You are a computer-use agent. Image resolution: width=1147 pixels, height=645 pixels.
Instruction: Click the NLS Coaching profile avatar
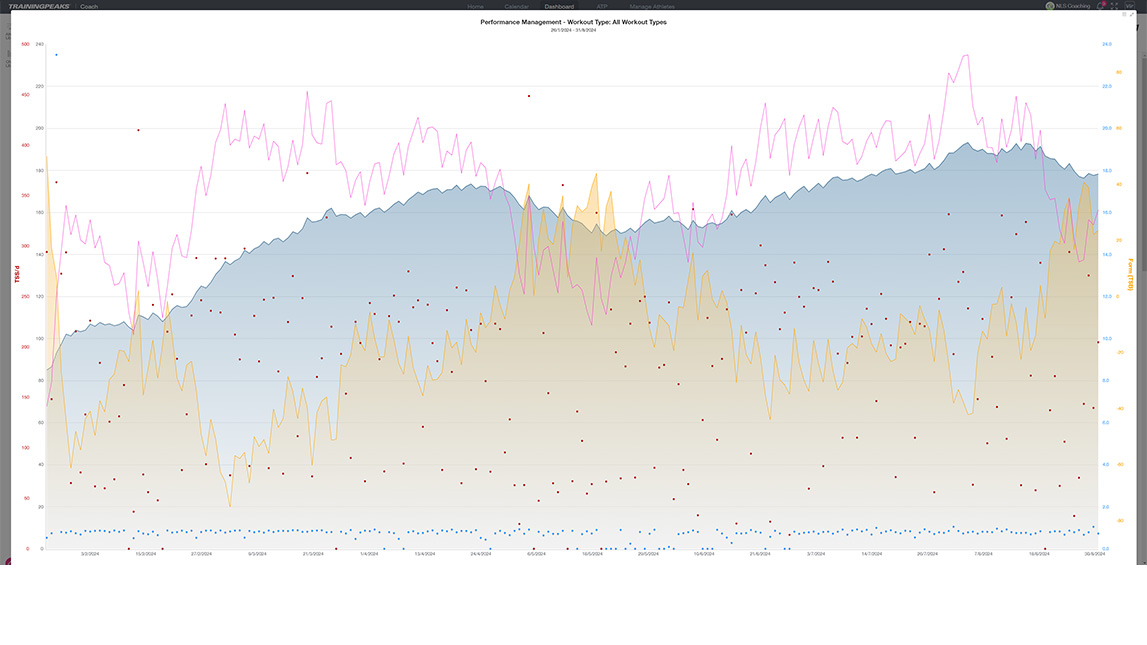(1050, 6)
